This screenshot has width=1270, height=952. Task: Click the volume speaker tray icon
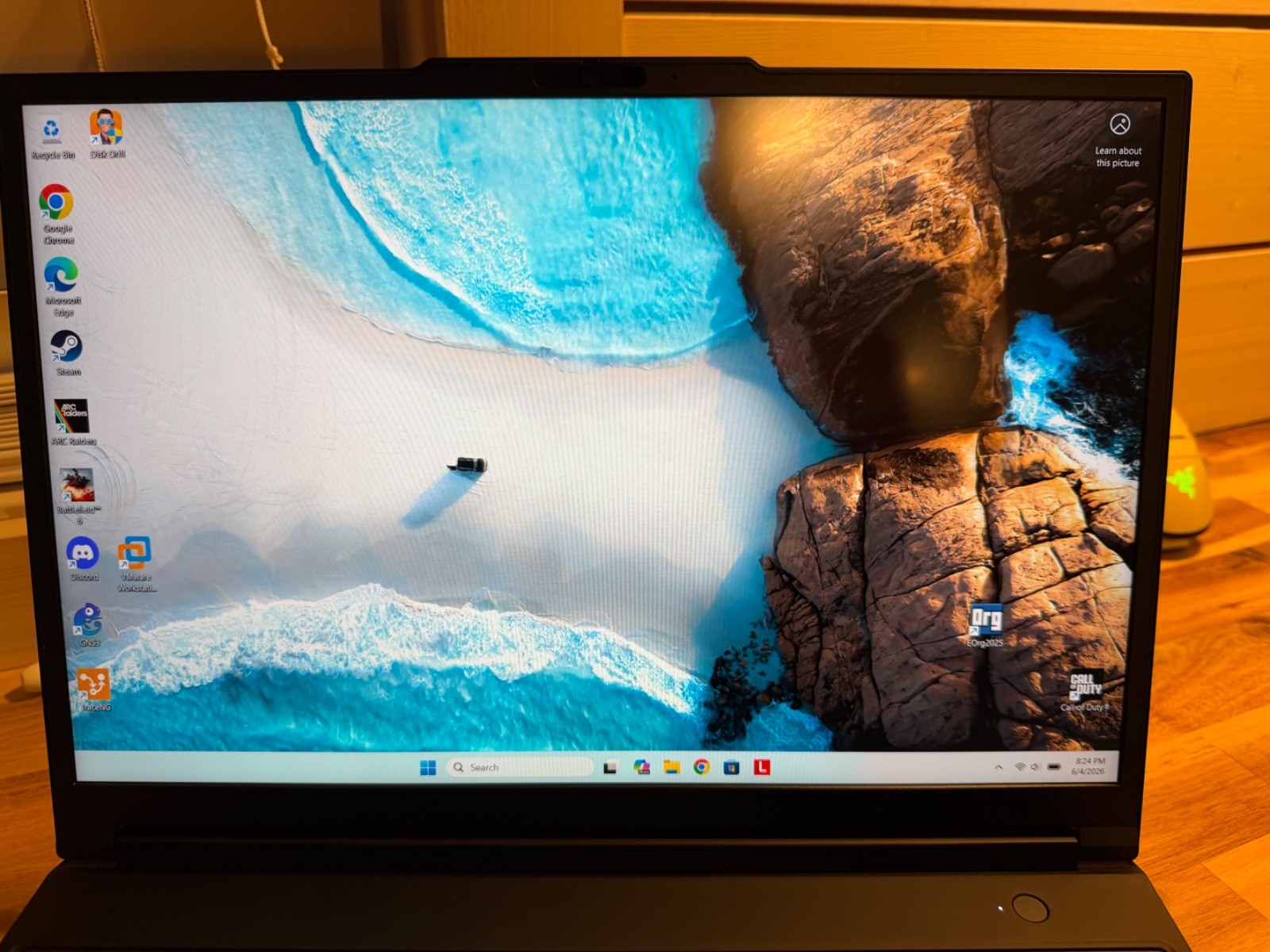[1035, 766]
